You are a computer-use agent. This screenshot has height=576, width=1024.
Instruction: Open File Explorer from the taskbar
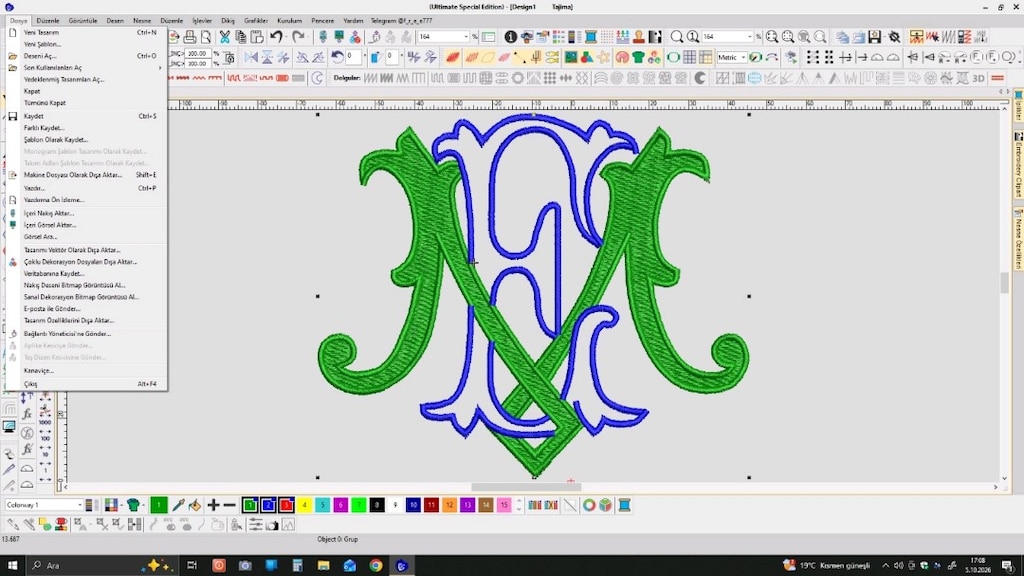323,566
